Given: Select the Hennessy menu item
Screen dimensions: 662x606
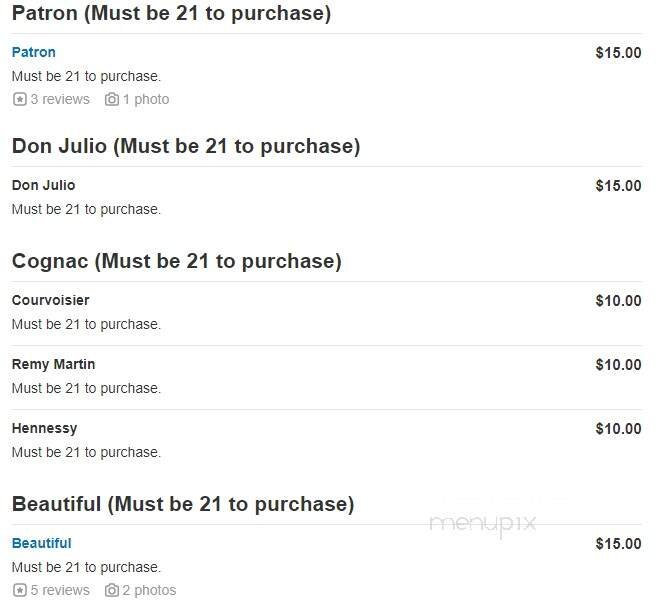Looking at the screenshot, I should [44, 428].
